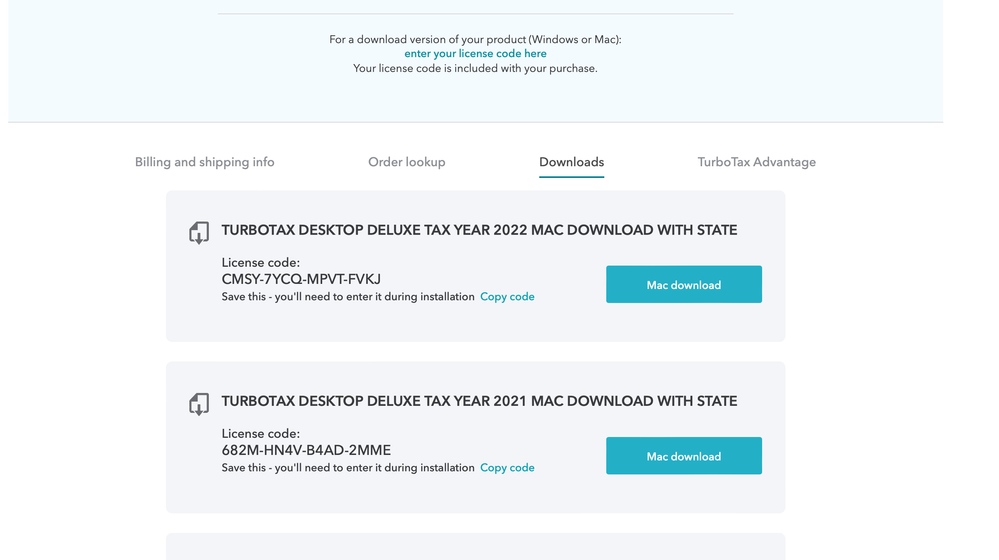Click Mac download for Tax Year 2022
999x560 pixels.
click(684, 284)
